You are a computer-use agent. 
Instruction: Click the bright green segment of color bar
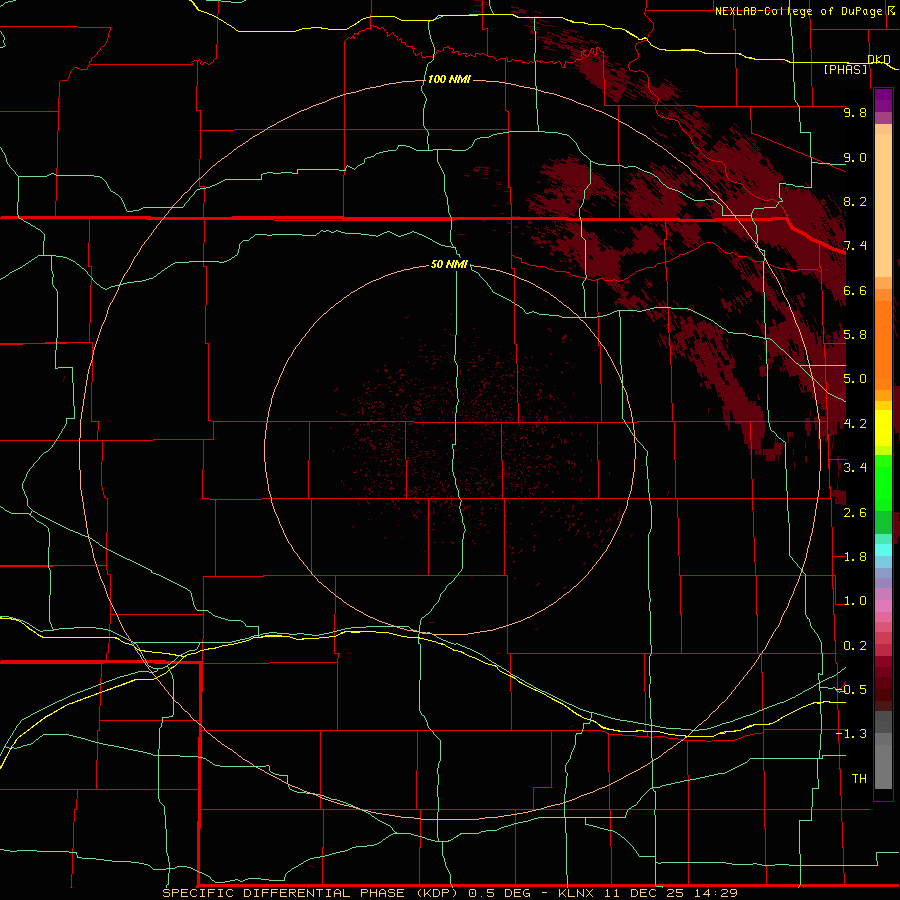pyautogui.click(x=883, y=483)
